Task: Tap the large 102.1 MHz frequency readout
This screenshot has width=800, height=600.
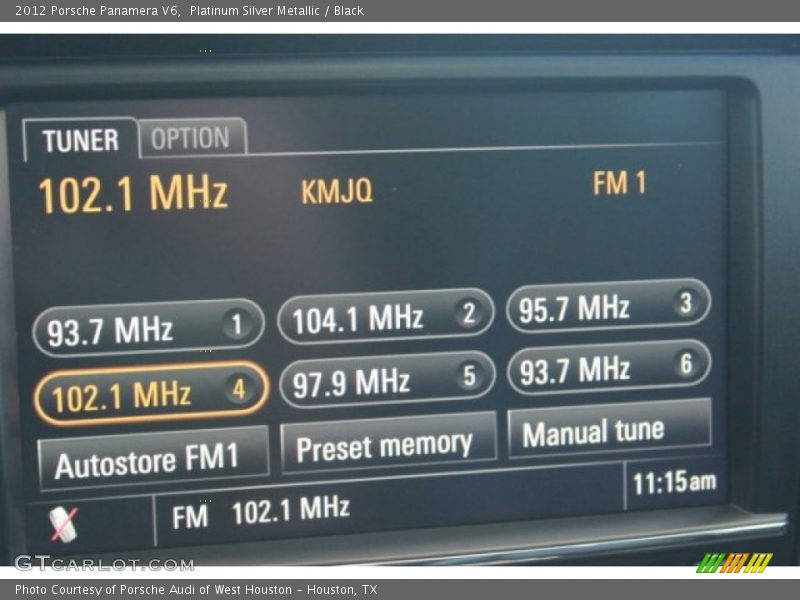Action: [133, 194]
